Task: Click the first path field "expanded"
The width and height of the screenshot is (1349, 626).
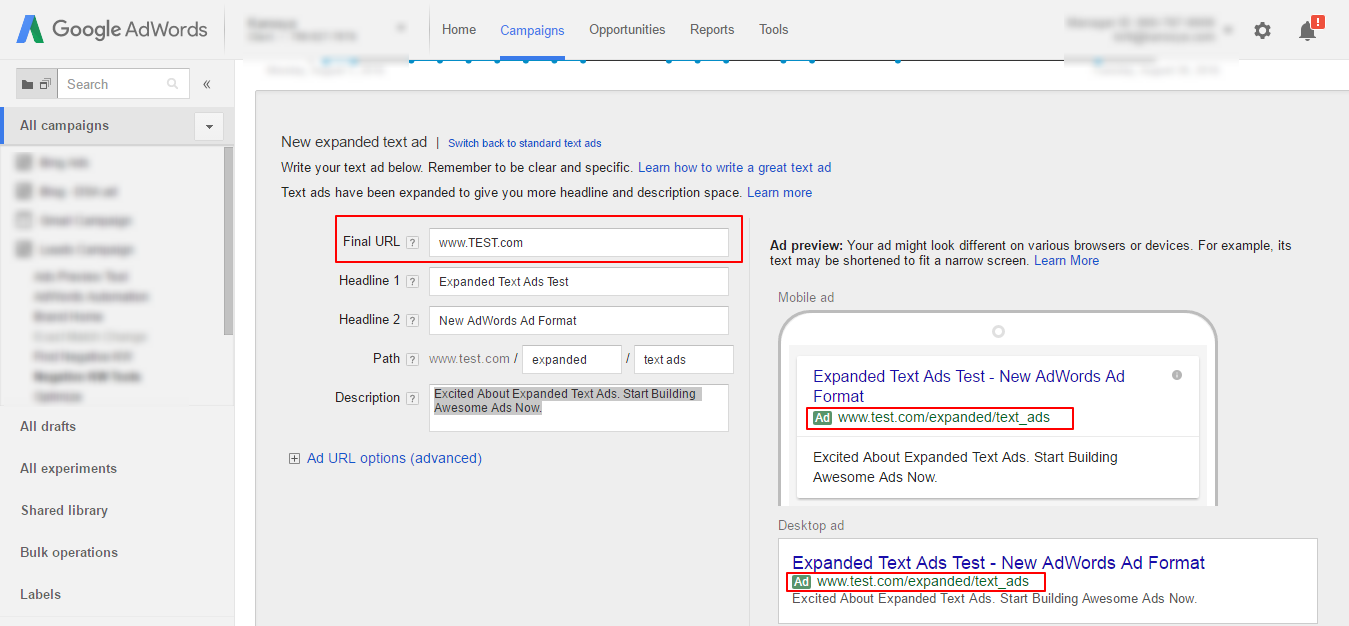Action: pyautogui.click(x=571, y=359)
